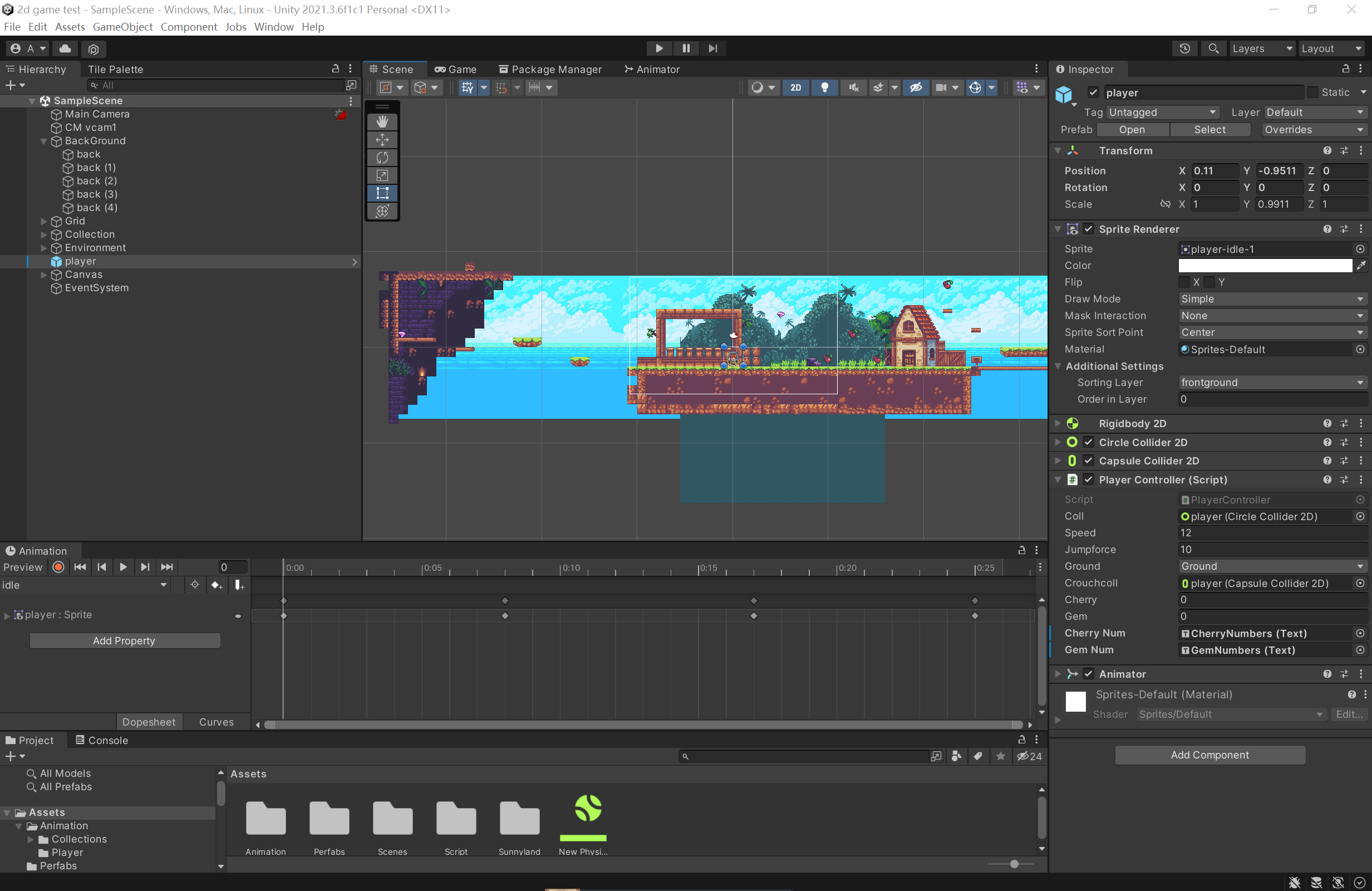Tick the Flip X checkbox

1184,282
